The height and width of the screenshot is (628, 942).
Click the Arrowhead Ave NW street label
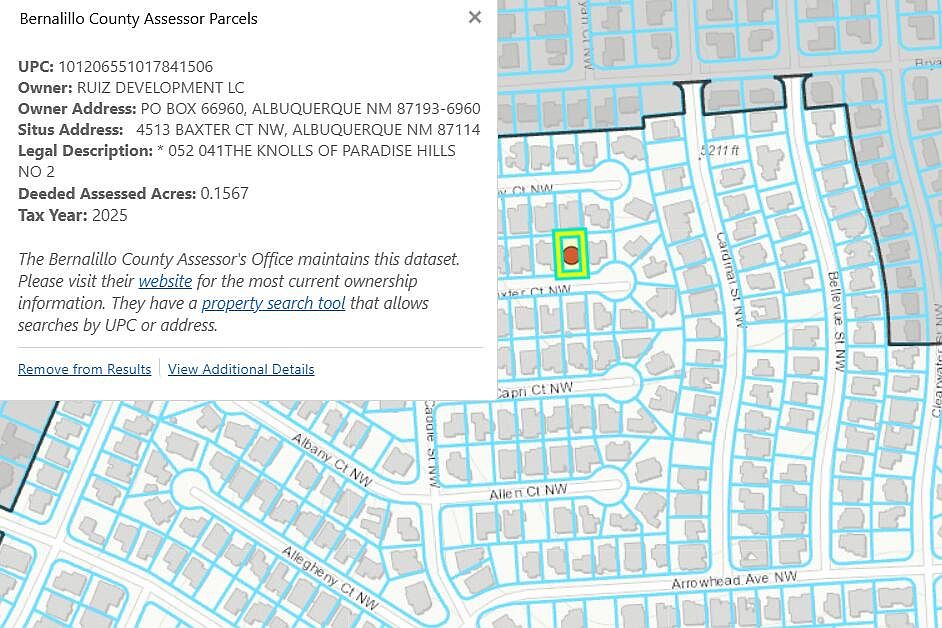coord(734,580)
